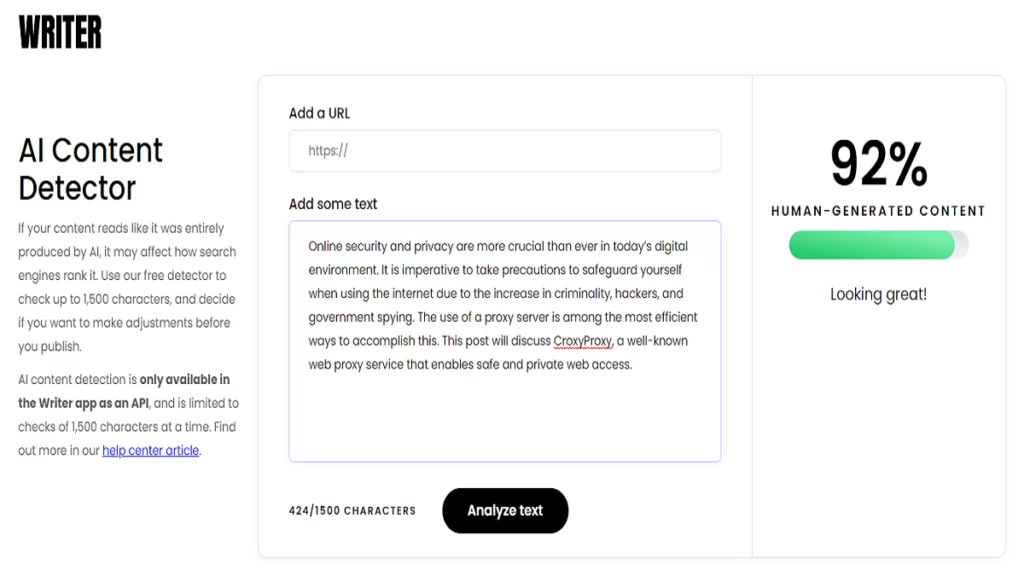Click the AI Content Detector heading
Screen dimensions: 1024x576
(x=90, y=168)
